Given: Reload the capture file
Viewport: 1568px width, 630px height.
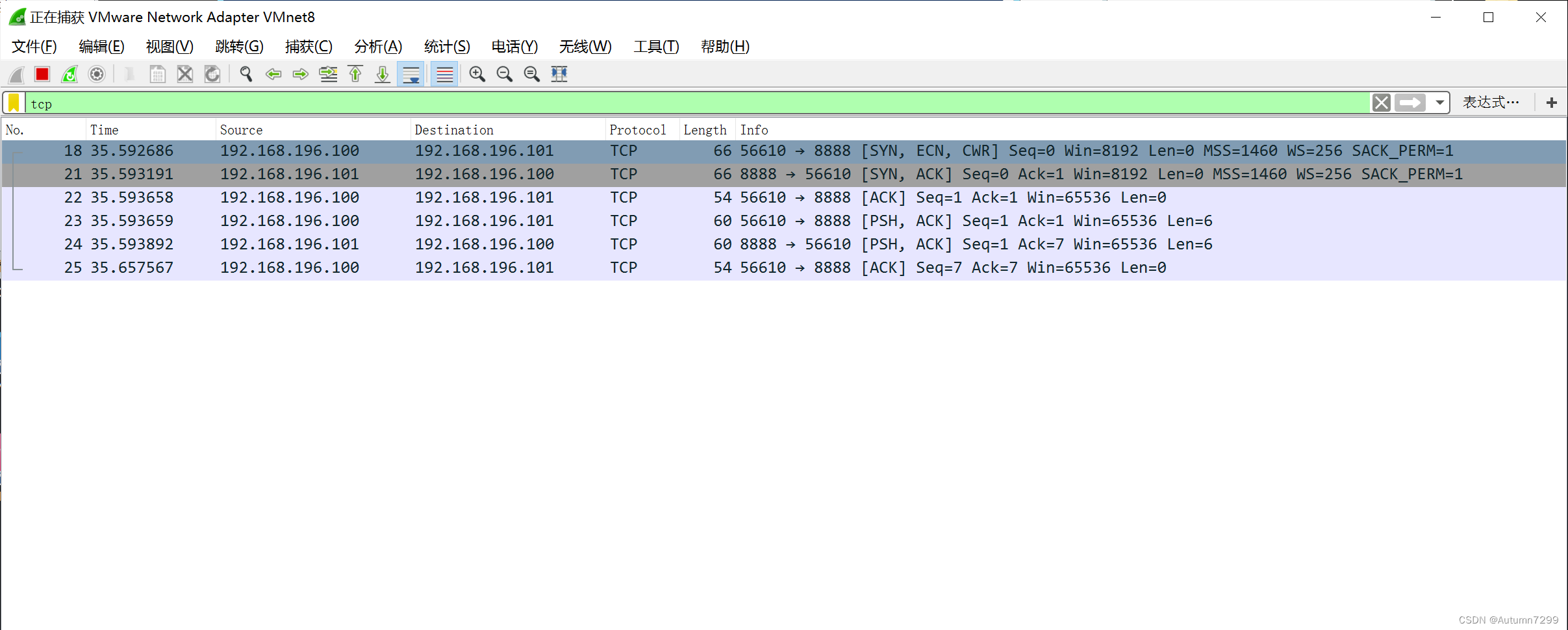Looking at the screenshot, I should point(212,75).
